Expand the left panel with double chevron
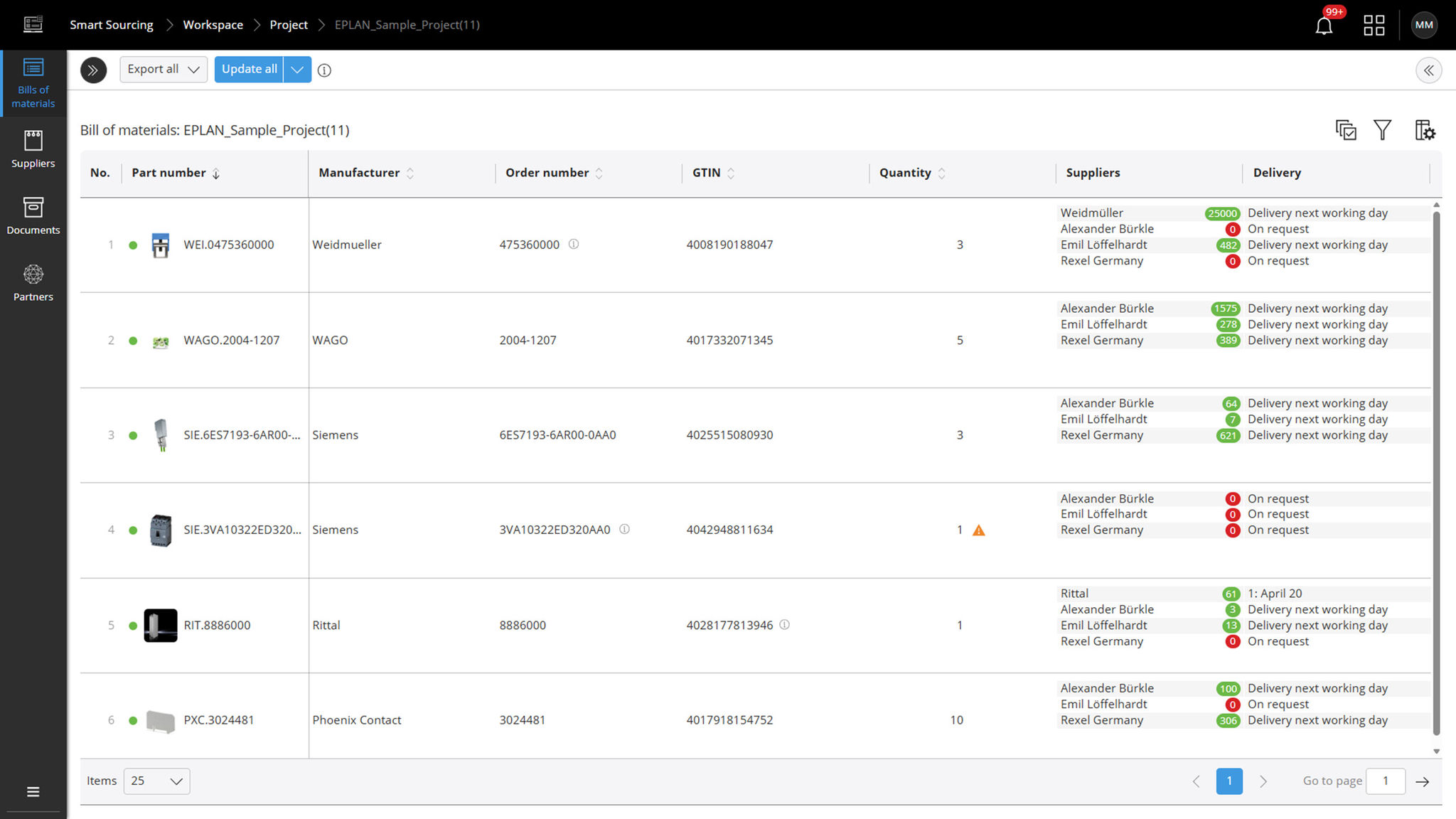This screenshot has height=819, width=1456. (x=93, y=70)
